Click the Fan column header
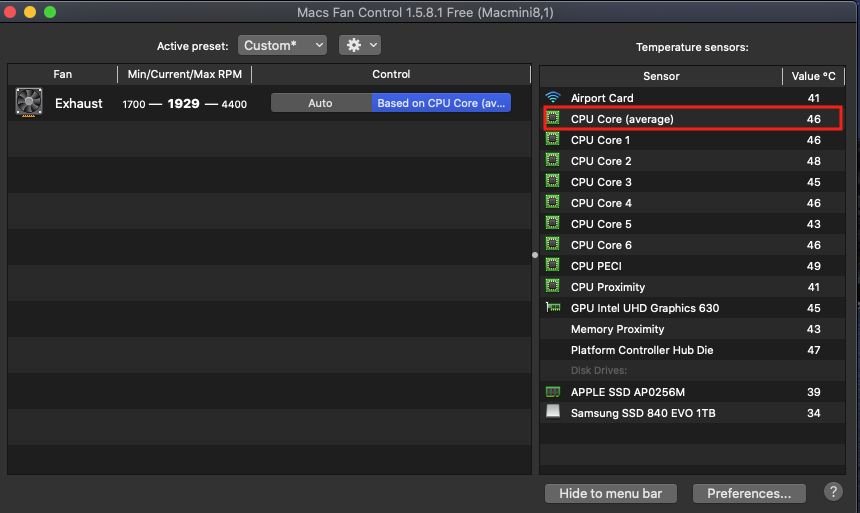The image size is (860, 513). pos(63,74)
